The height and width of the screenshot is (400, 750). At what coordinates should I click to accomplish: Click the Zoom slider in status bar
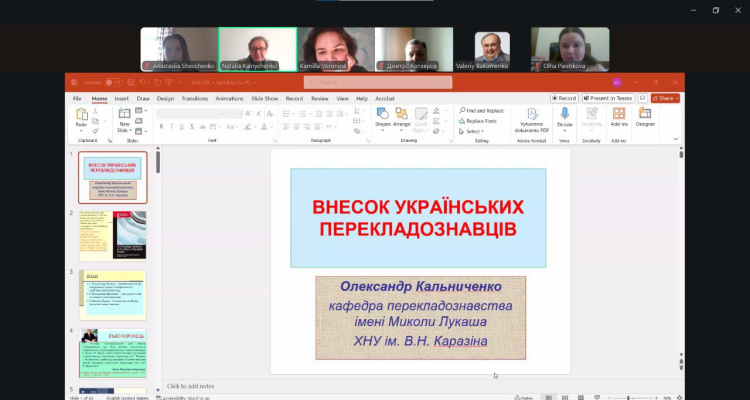(631, 398)
